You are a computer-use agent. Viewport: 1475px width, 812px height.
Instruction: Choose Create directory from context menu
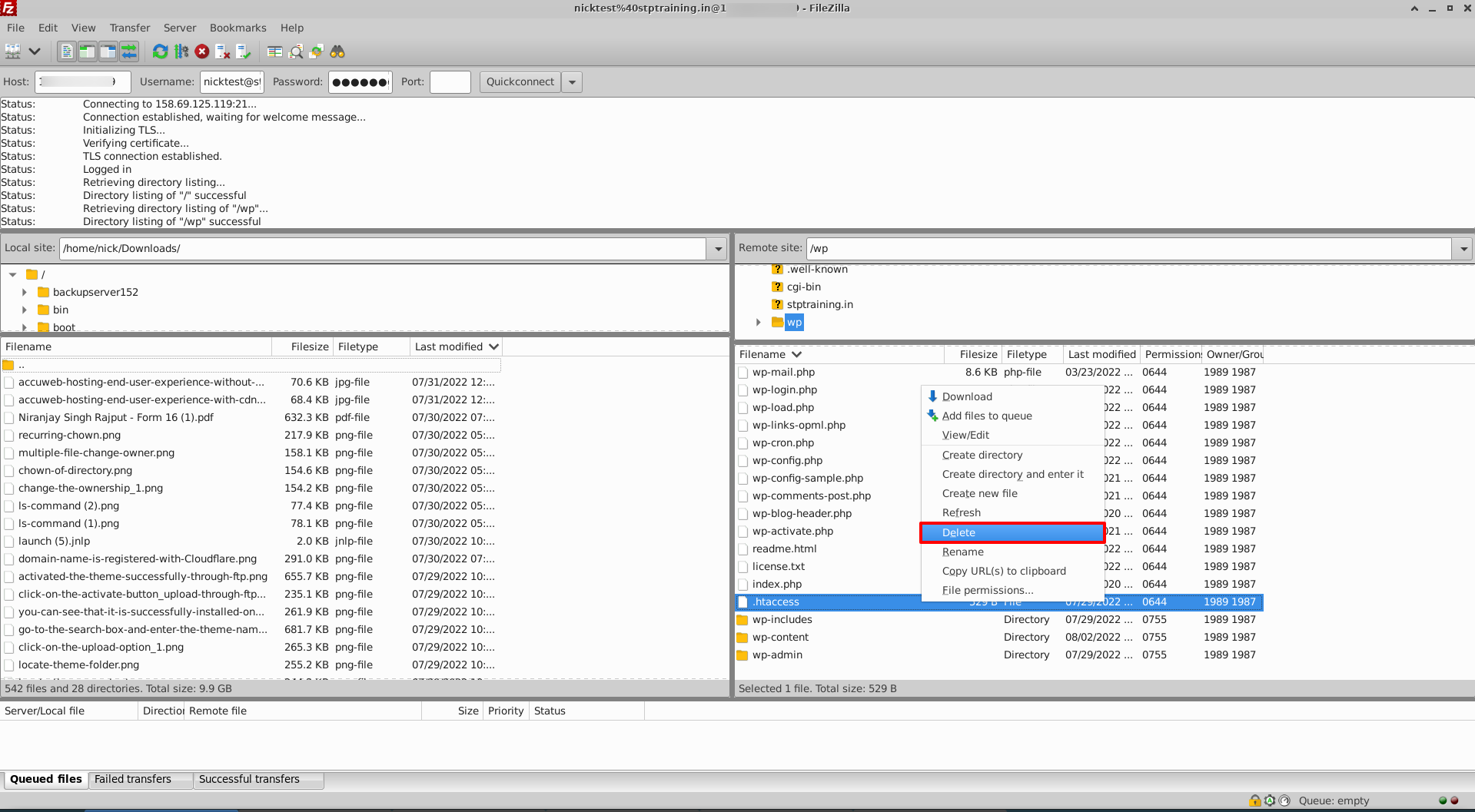coord(1012,455)
